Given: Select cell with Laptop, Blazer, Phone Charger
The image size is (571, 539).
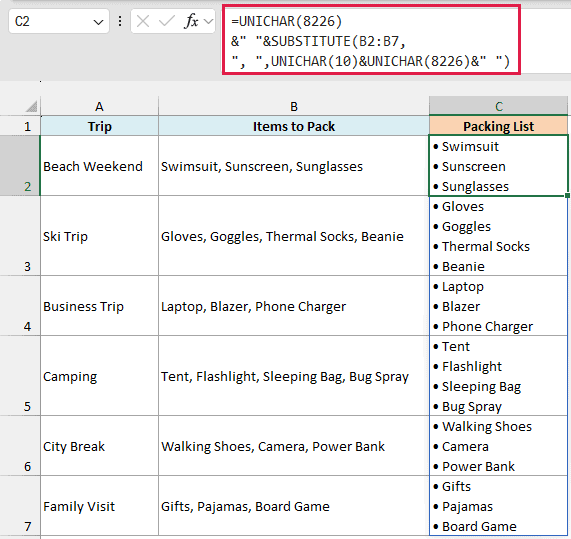Looking at the screenshot, I should (x=294, y=306).
